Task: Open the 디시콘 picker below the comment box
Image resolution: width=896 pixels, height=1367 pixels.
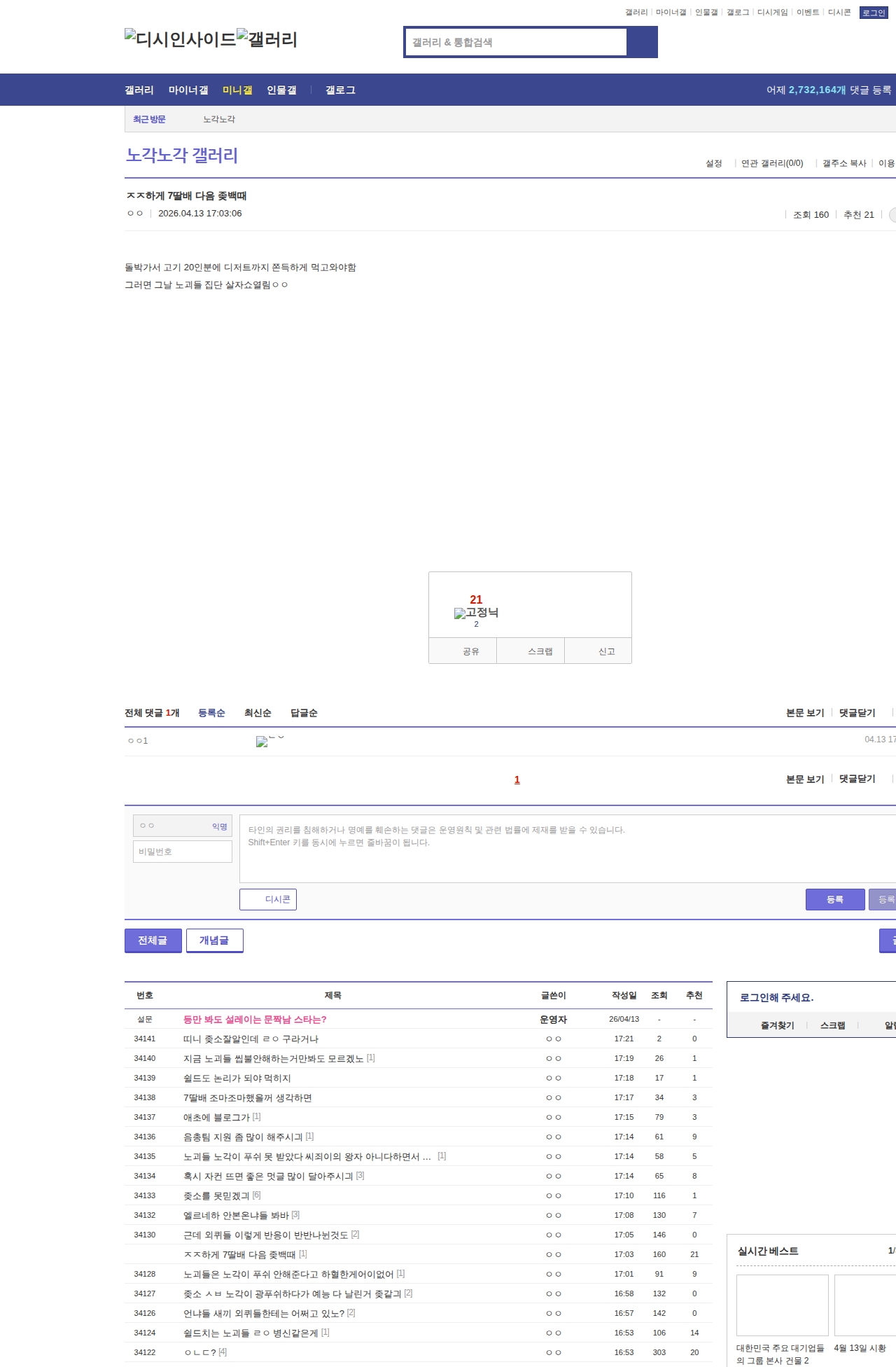Action: pos(268,899)
